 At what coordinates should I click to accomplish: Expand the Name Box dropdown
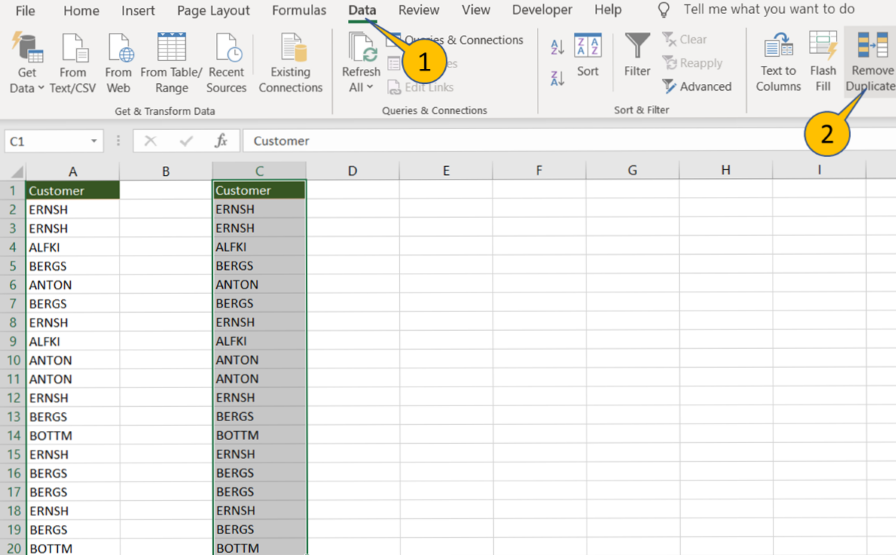pos(95,142)
